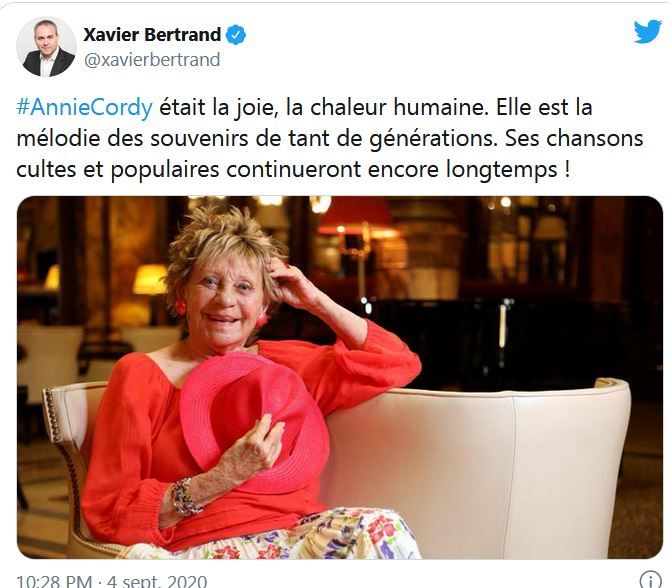Open the Twitter bird logo
The width and height of the screenshot is (670, 588).
[x=648, y=31]
